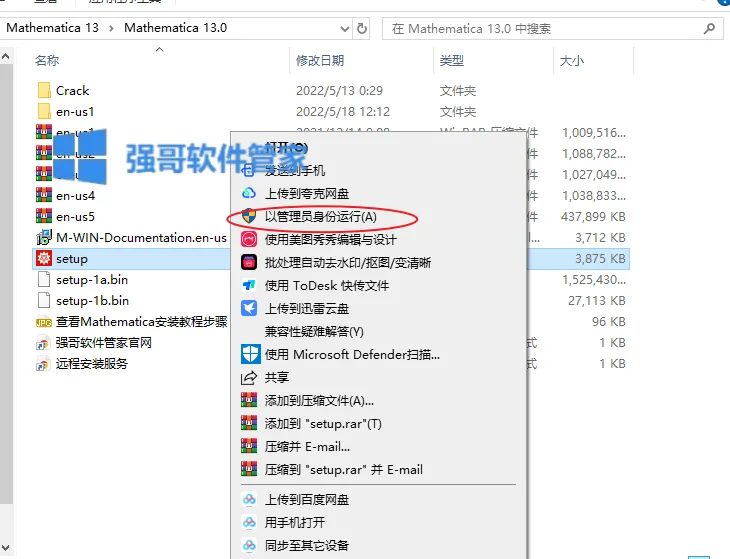The height and width of the screenshot is (559, 730).
Task: Click the en-us5 WinRAR archive icon
Action: click(x=44, y=216)
